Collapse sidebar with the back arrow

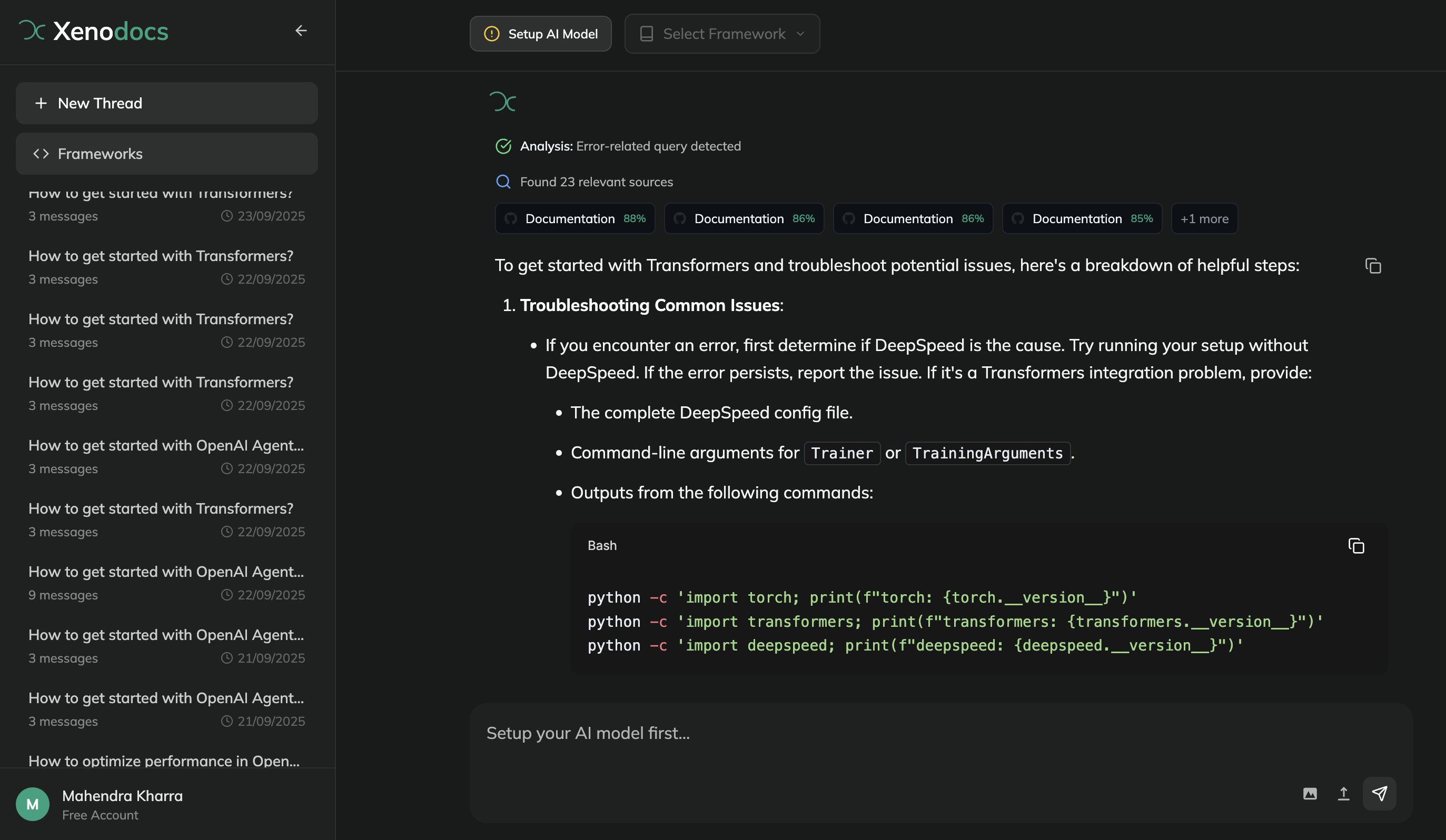[301, 31]
